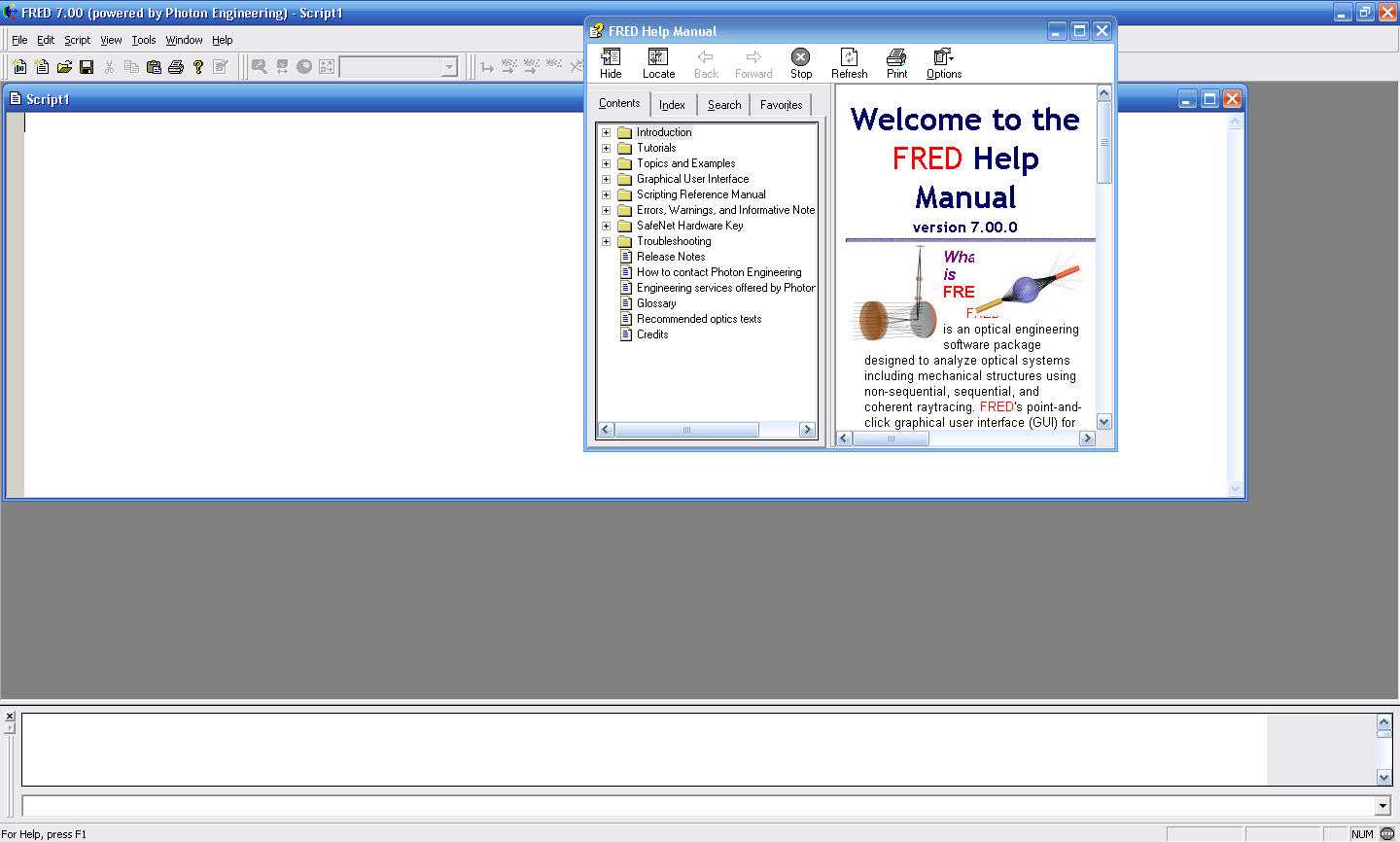Open the Release Notes topic
This screenshot has width=1400, height=842.
[671, 257]
